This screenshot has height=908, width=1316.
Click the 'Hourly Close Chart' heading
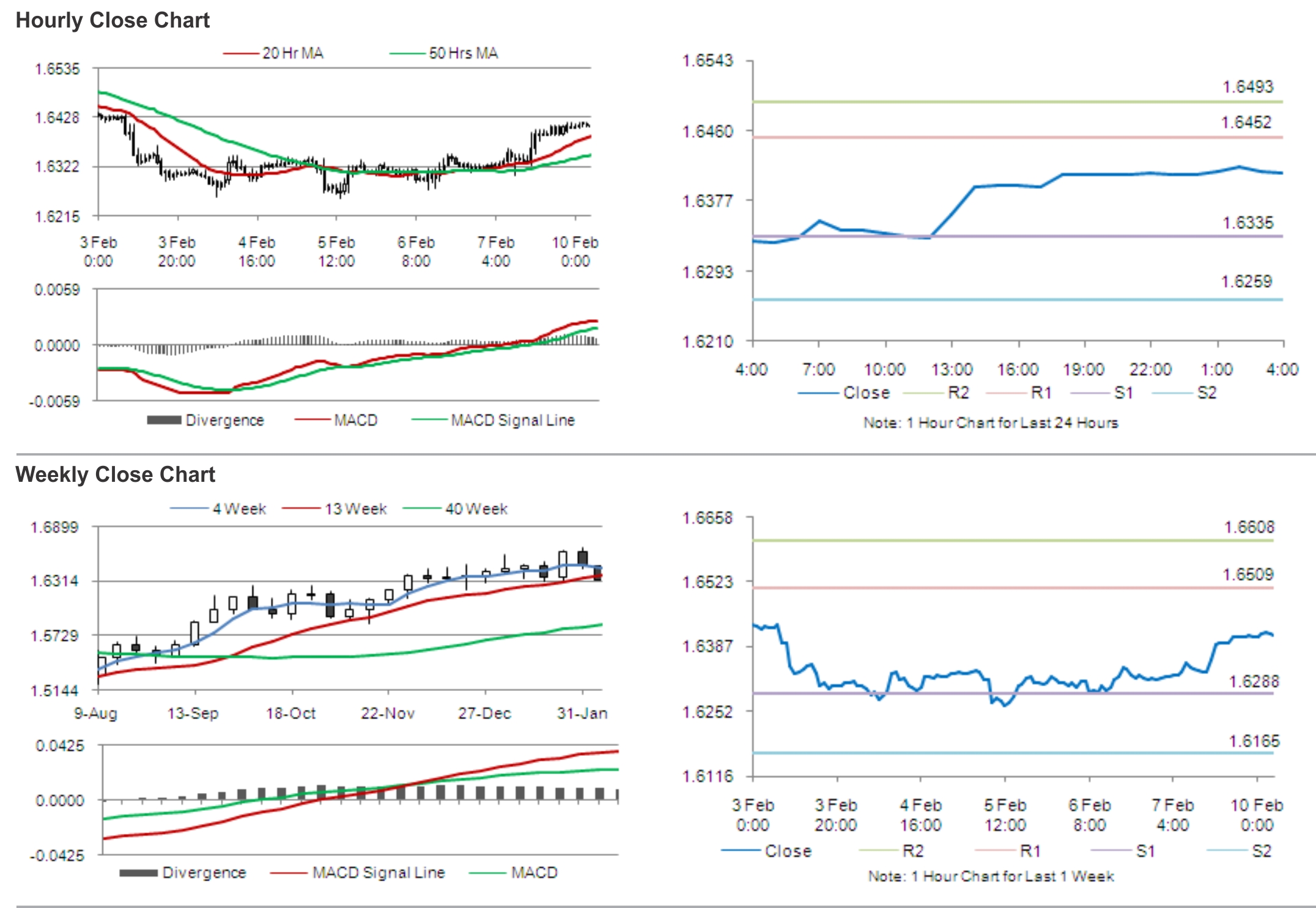113,20
